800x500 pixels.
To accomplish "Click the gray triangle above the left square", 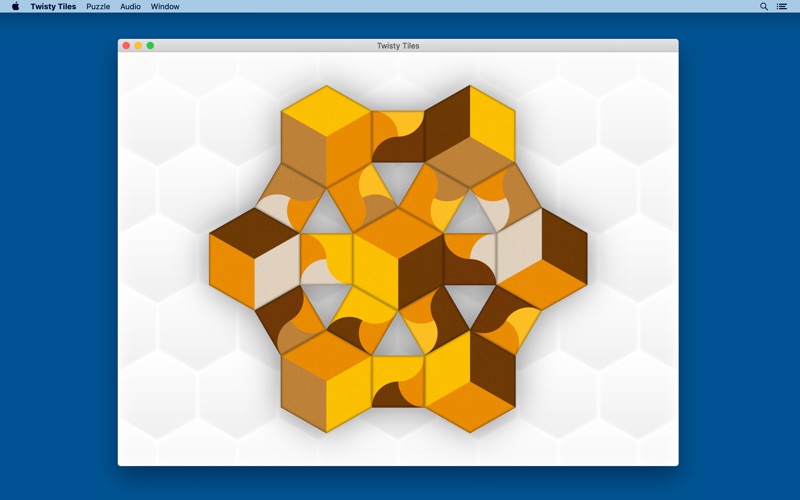I will [x=327, y=217].
